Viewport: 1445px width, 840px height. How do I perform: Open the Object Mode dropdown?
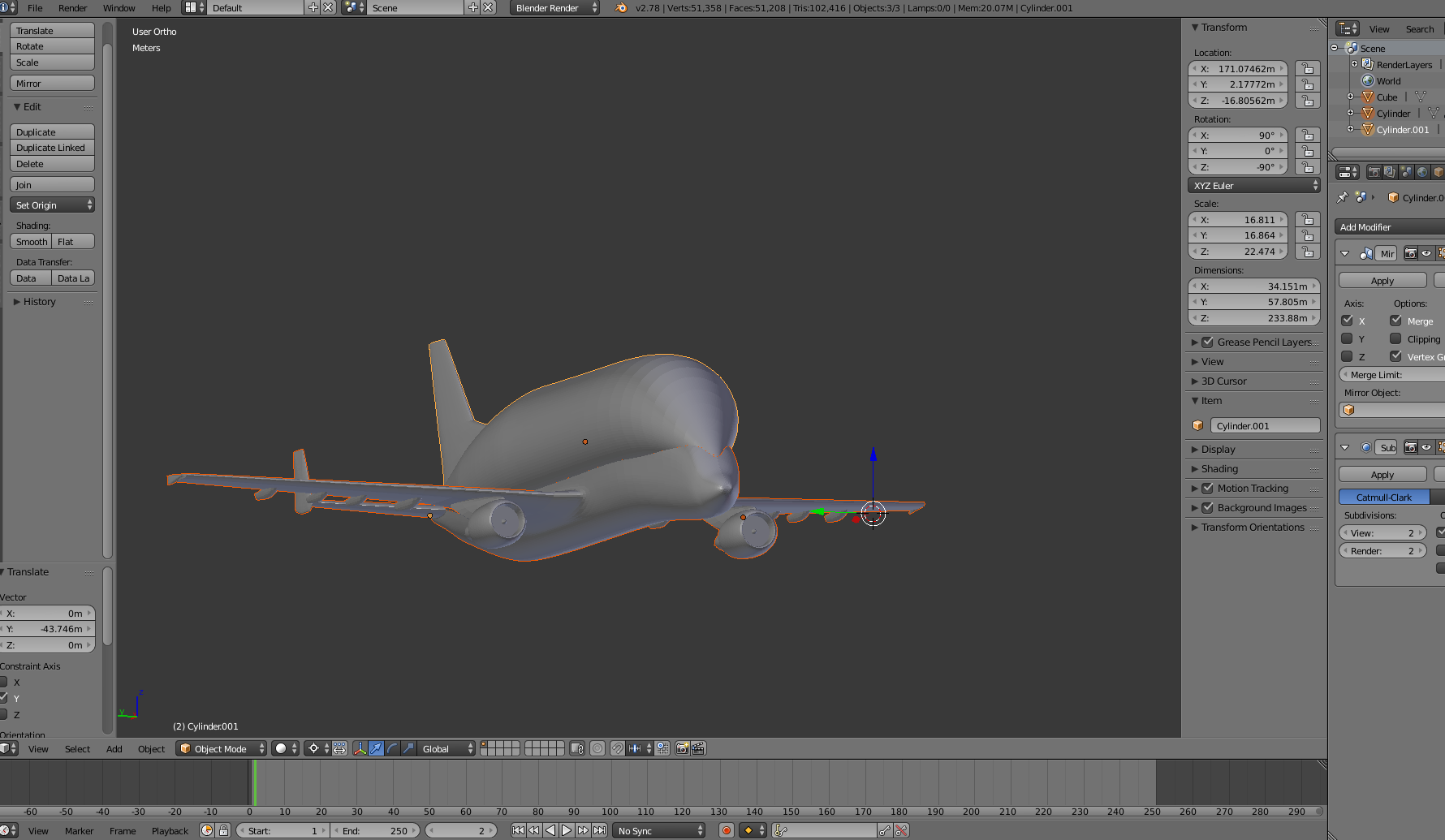click(x=222, y=748)
